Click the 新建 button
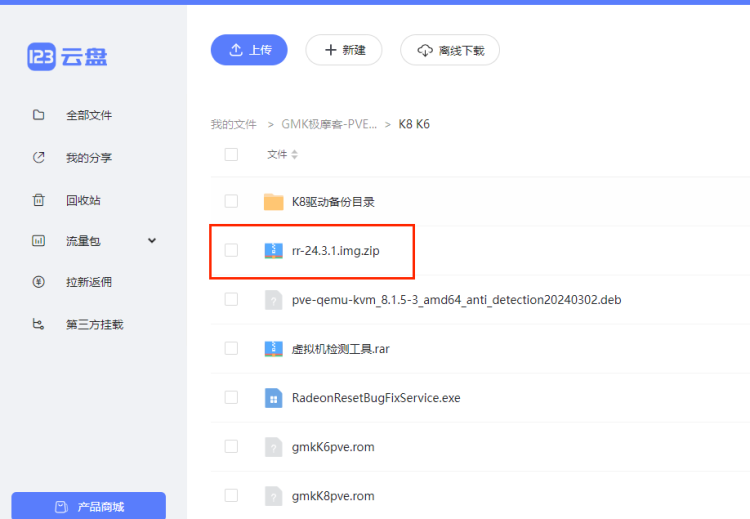750x519 pixels. click(344, 50)
